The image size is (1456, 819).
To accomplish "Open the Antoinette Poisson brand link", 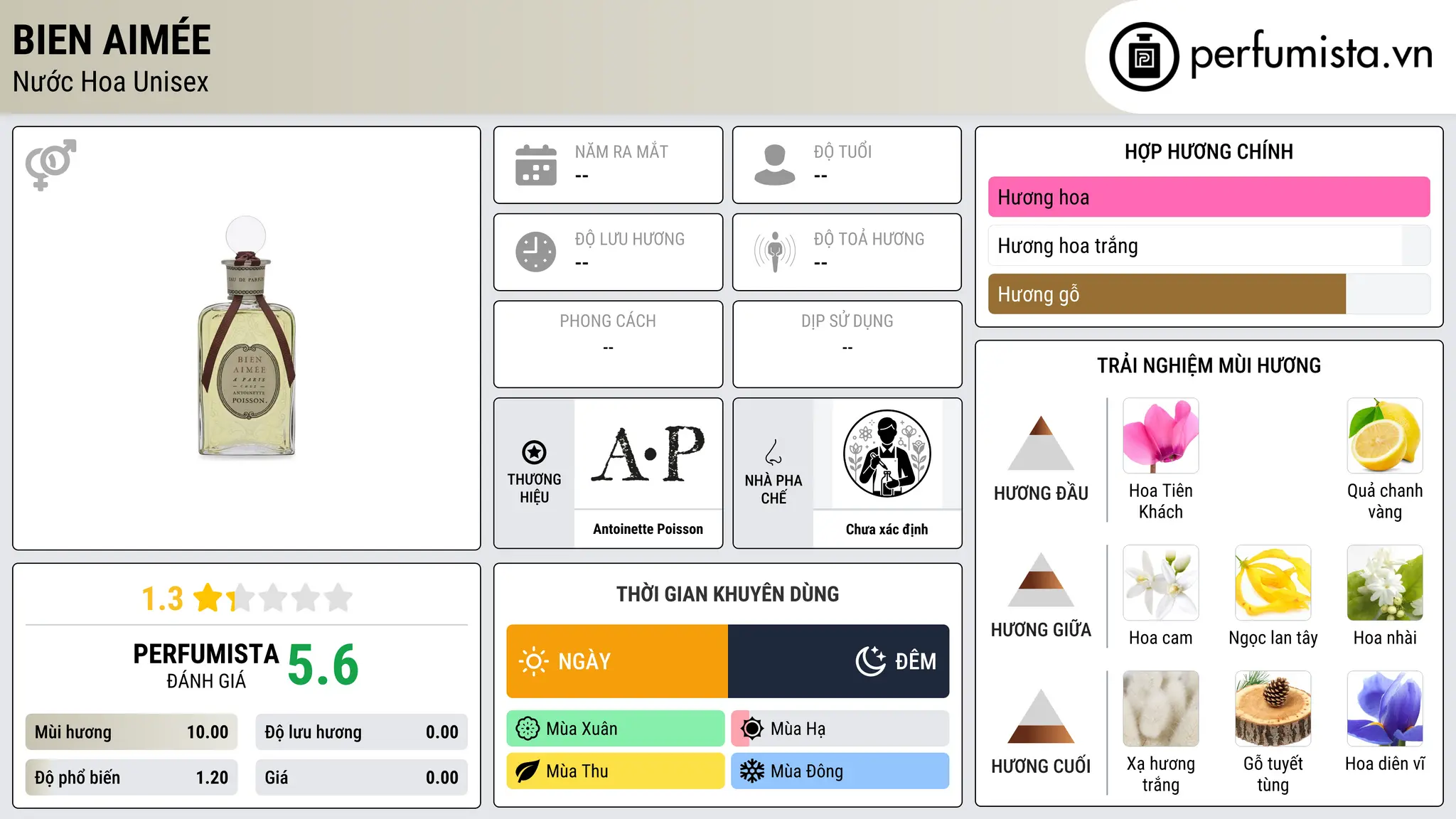I will (x=648, y=529).
